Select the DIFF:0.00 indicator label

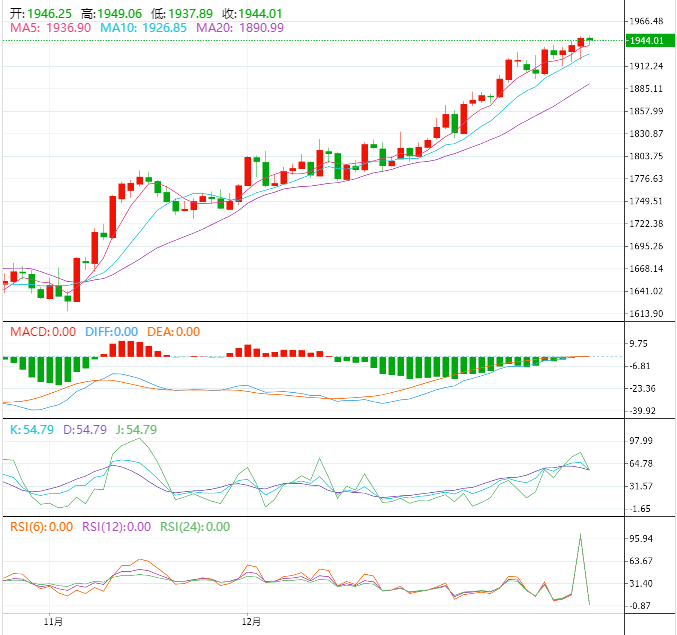[111, 332]
